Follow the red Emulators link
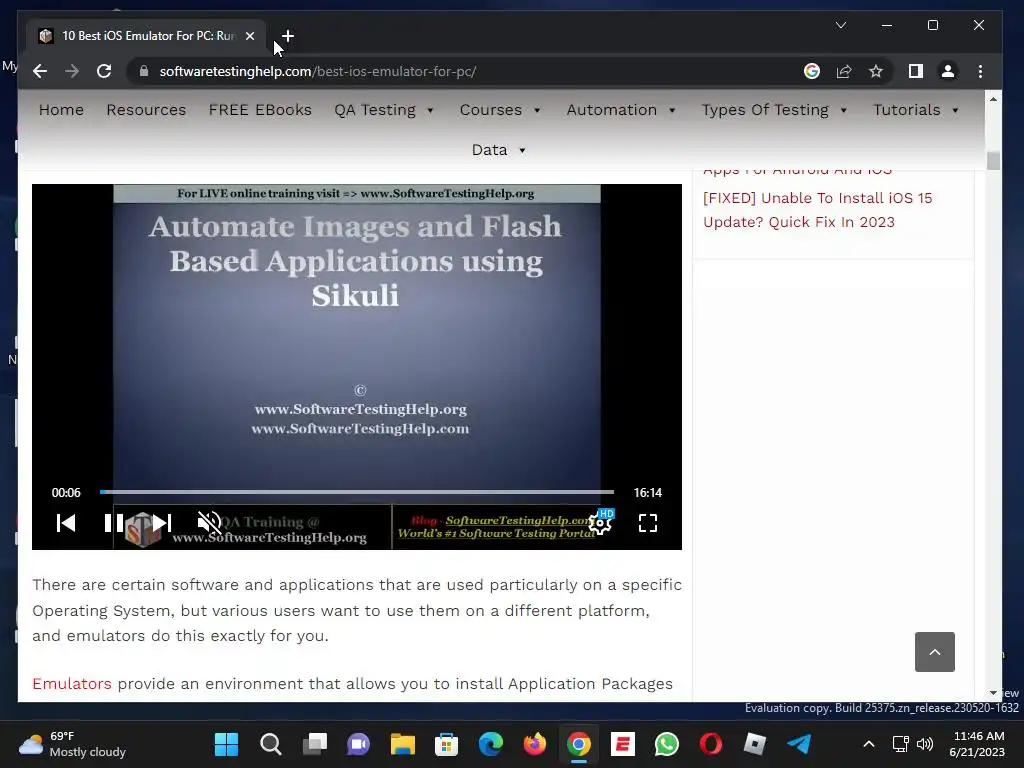1024x768 pixels. (72, 683)
